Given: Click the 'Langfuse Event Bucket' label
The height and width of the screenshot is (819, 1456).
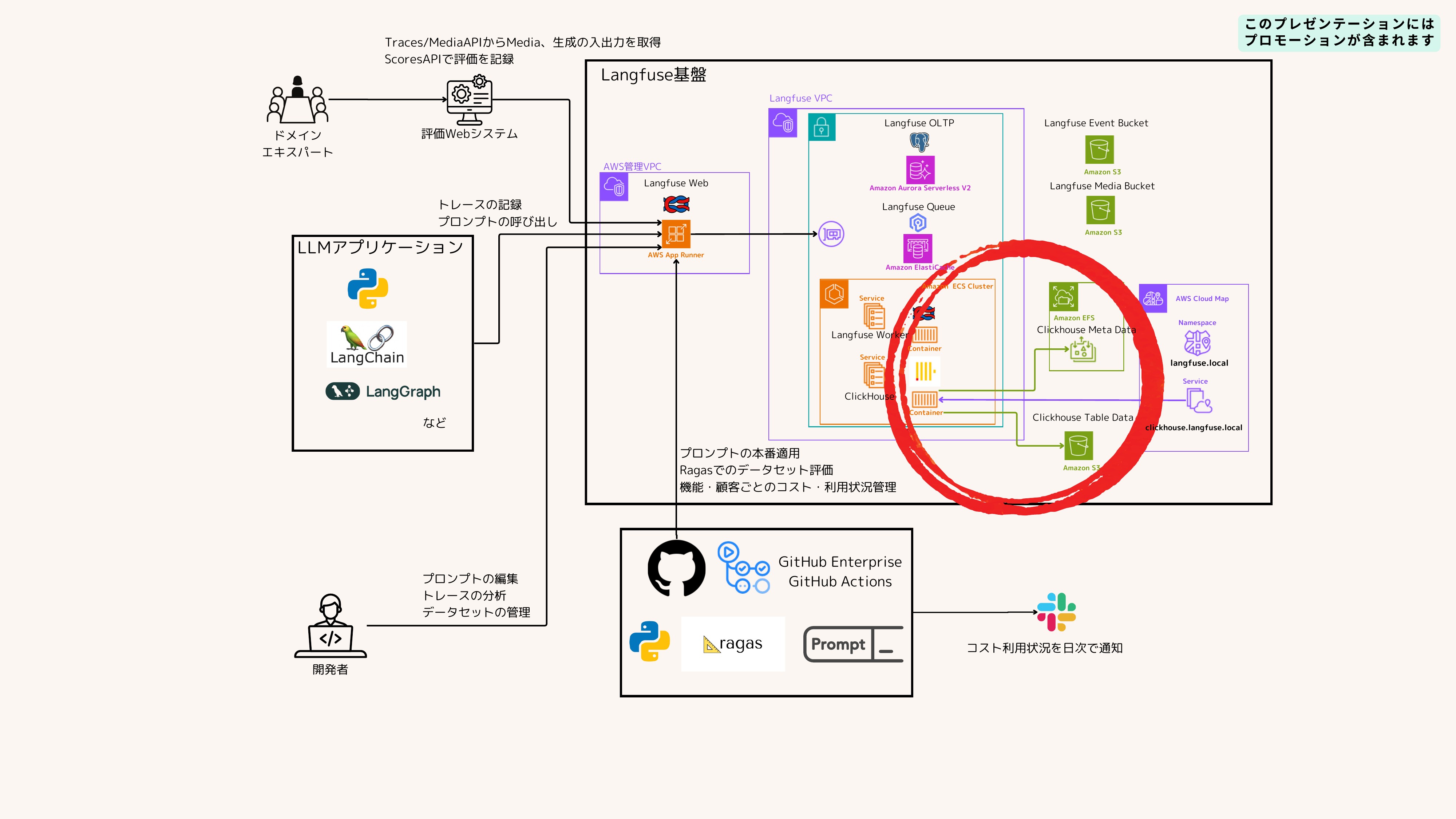Looking at the screenshot, I should click(x=1096, y=123).
